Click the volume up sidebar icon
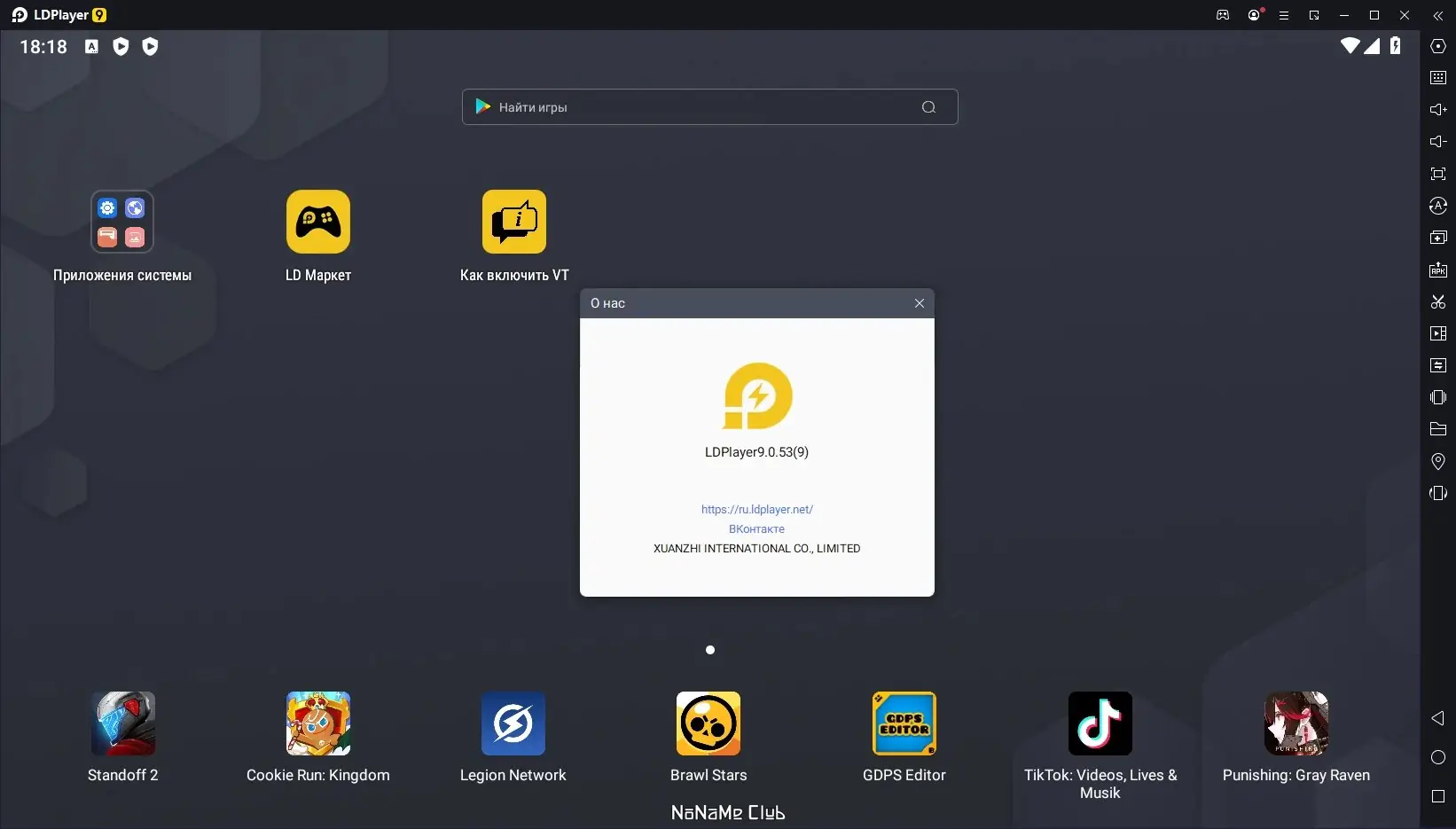 click(x=1438, y=110)
